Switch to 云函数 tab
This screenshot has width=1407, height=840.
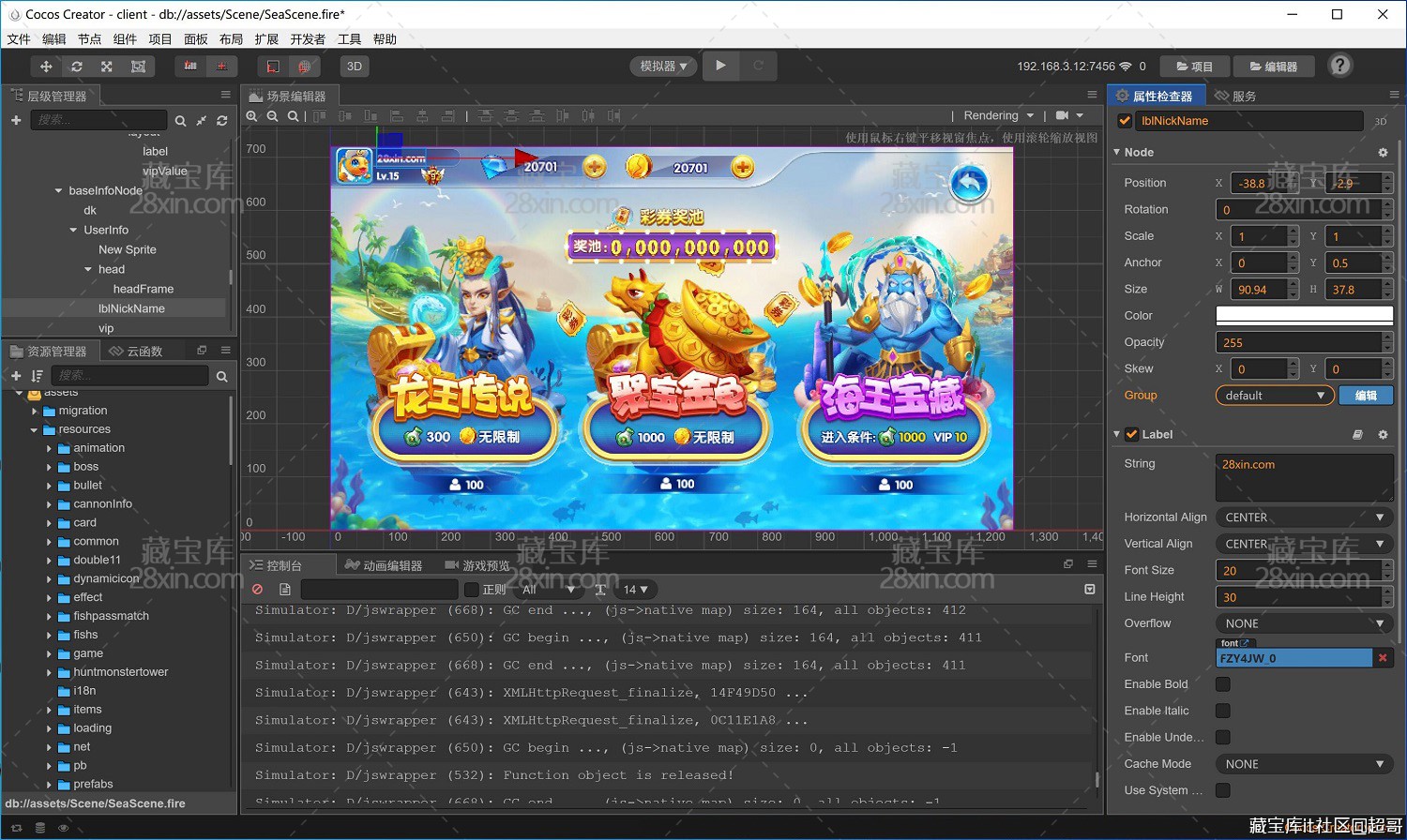(x=136, y=352)
